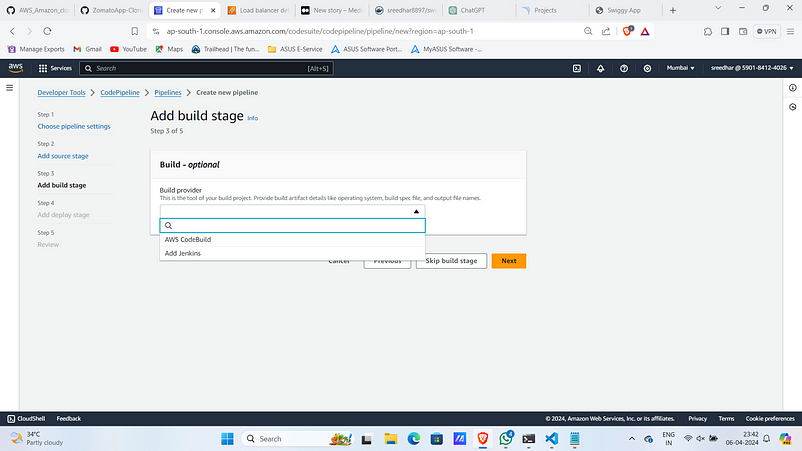Click the Brave Shields lion icon
The width and height of the screenshot is (802, 451).
click(x=628, y=31)
